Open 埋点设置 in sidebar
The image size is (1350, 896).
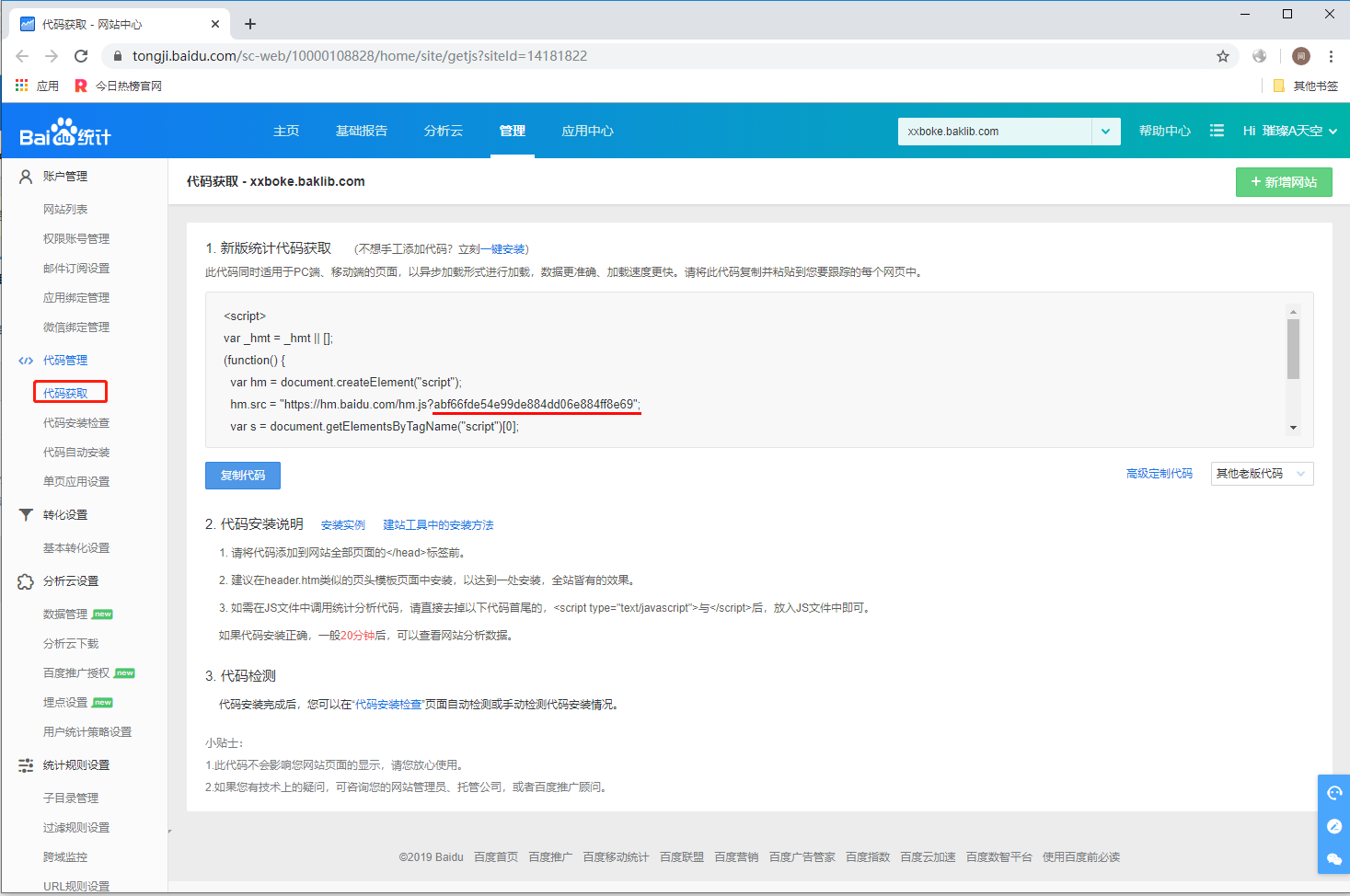65,703
